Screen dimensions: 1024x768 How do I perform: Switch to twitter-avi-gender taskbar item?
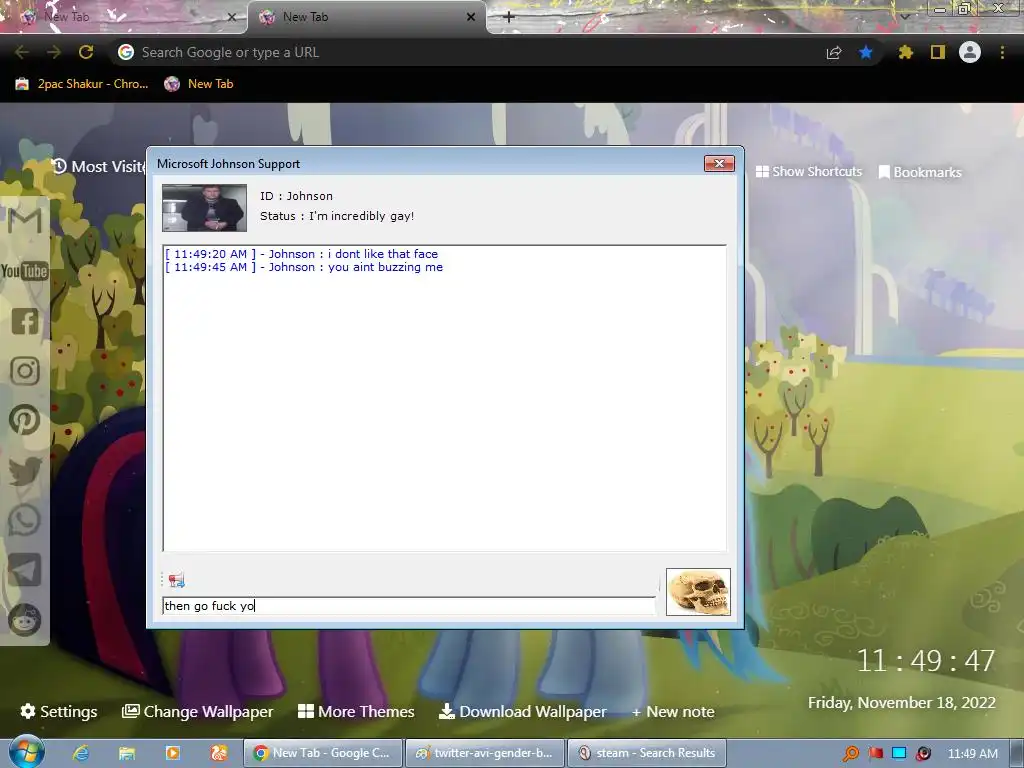click(x=485, y=753)
